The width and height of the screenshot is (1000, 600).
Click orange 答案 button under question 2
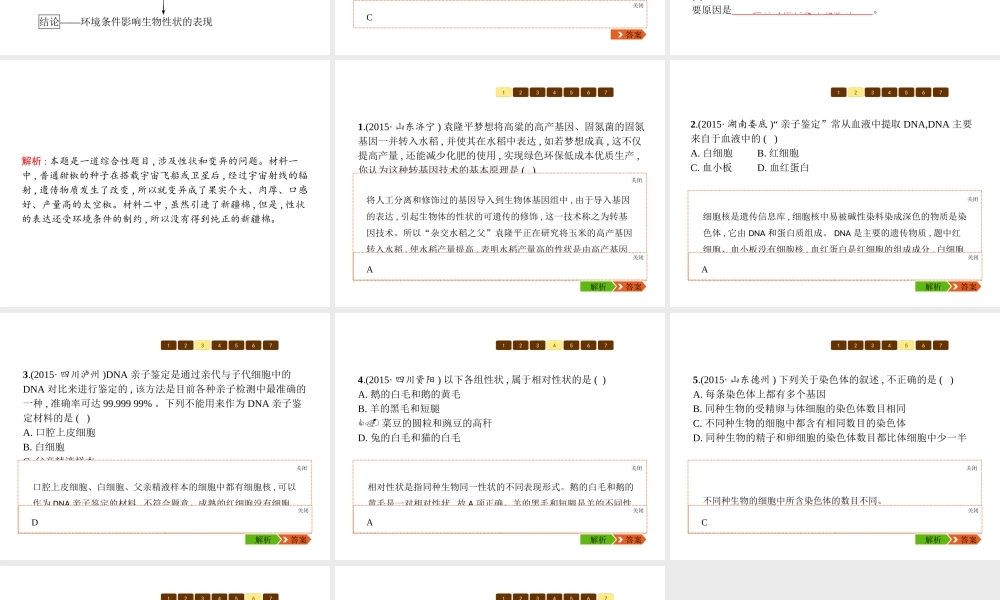point(966,287)
